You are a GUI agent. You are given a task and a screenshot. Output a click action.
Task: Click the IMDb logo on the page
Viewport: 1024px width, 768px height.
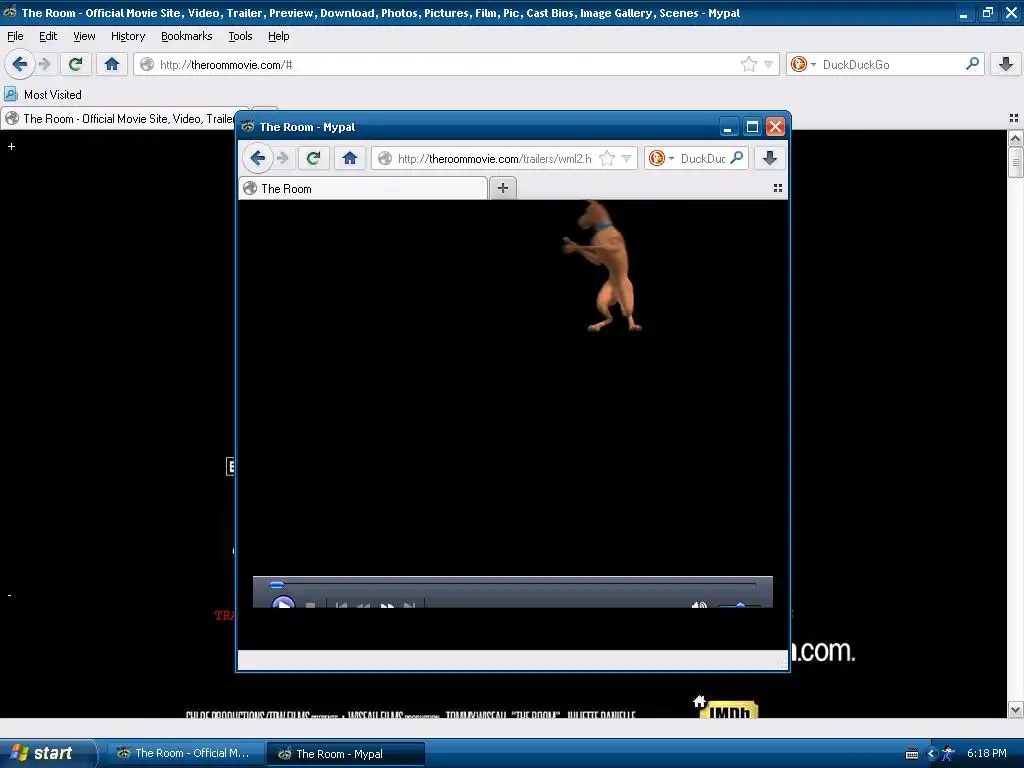(x=729, y=710)
